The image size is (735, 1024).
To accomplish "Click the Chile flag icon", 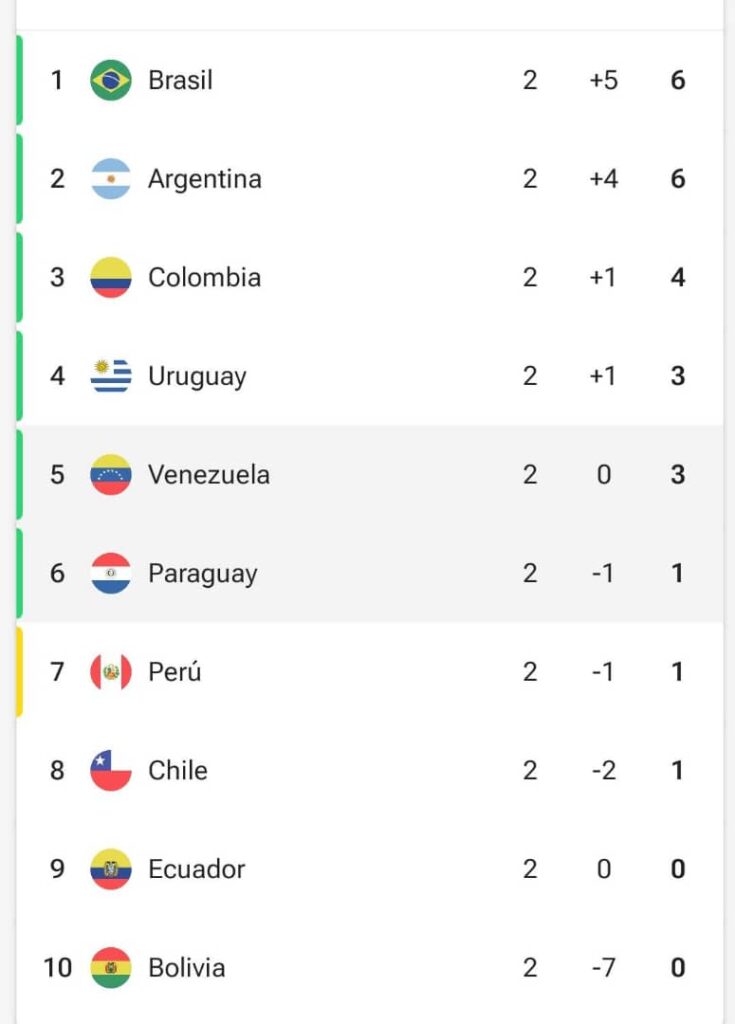I will [110, 771].
